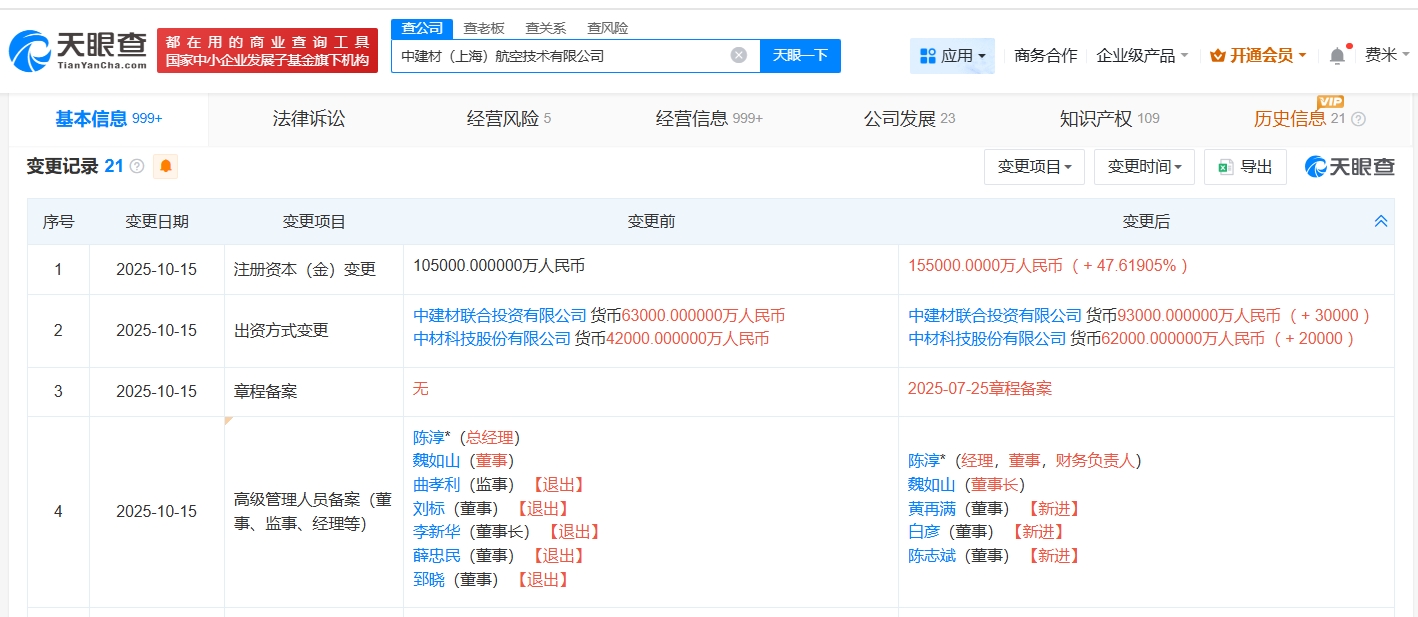
Task: Expand the 变更项目 filter dropdown
Action: coord(1034,167)
